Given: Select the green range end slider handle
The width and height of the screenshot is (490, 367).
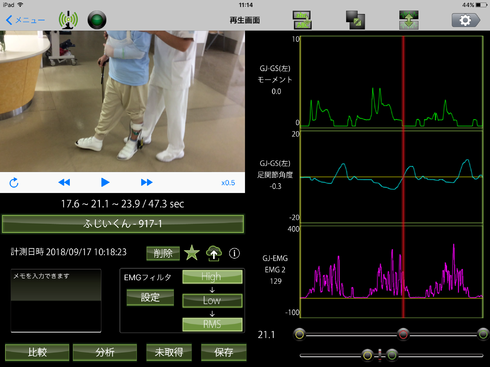Looking at the screenshot, I should [x=483, y=334].
